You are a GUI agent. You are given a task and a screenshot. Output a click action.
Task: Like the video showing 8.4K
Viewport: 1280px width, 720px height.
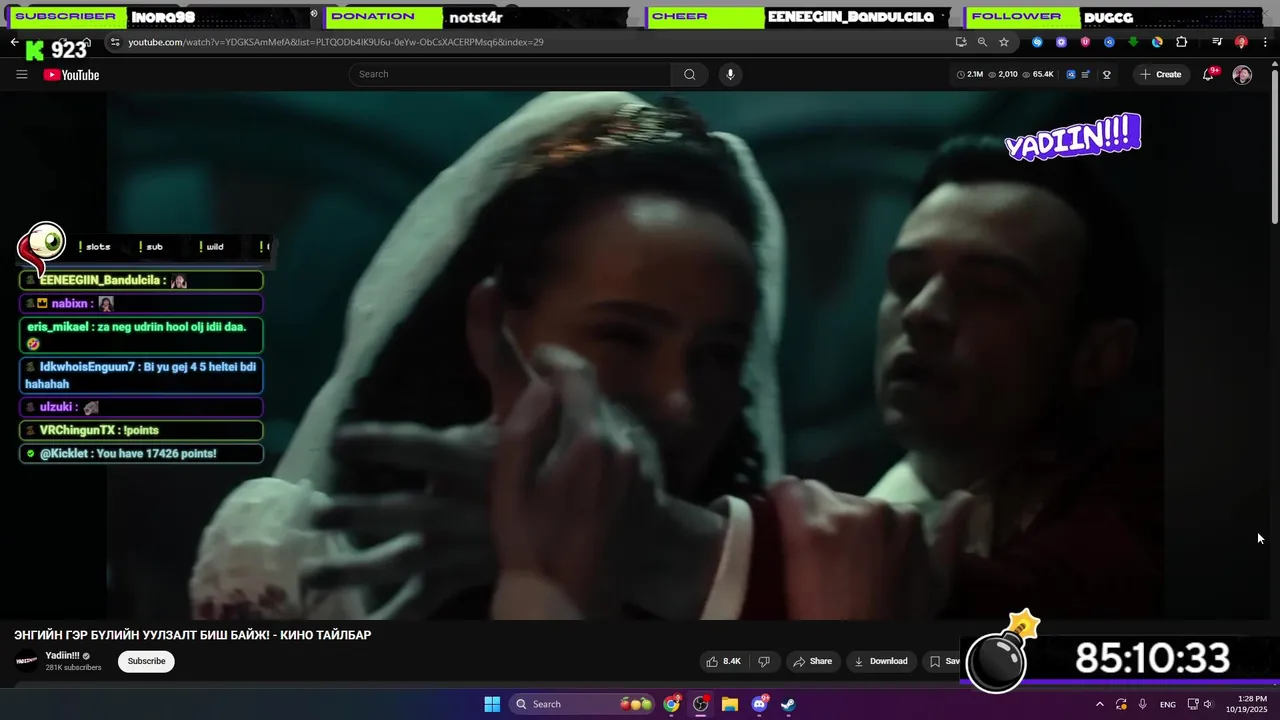click(x=723, y=661)
